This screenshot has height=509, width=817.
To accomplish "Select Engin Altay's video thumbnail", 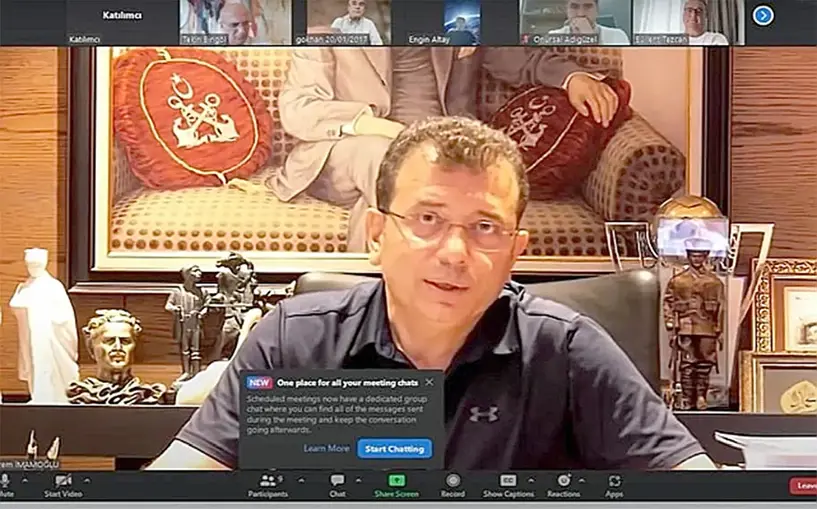I will coord(460,22).
